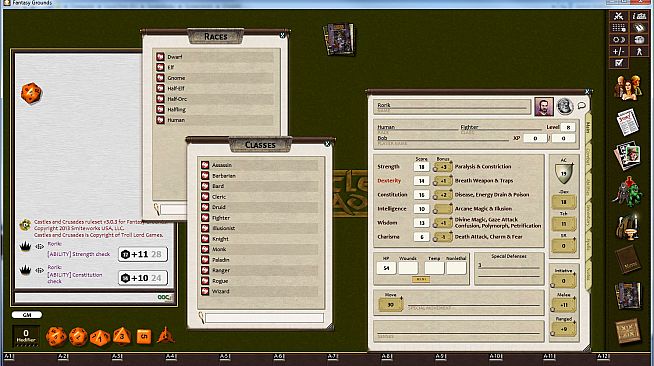654x366 pixels.
Task: Click the module book stack on the tabletop
Action: click(x=339, y=39)
